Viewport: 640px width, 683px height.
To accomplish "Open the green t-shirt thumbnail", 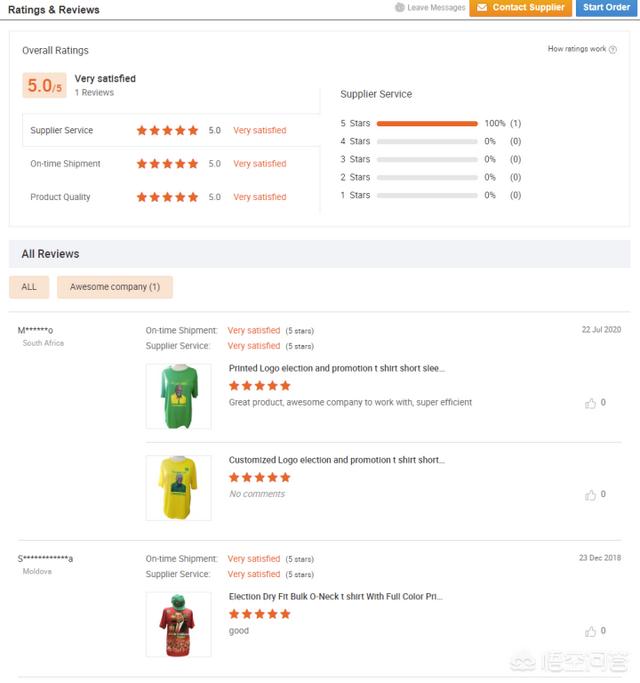I will [x=178, y=396].
